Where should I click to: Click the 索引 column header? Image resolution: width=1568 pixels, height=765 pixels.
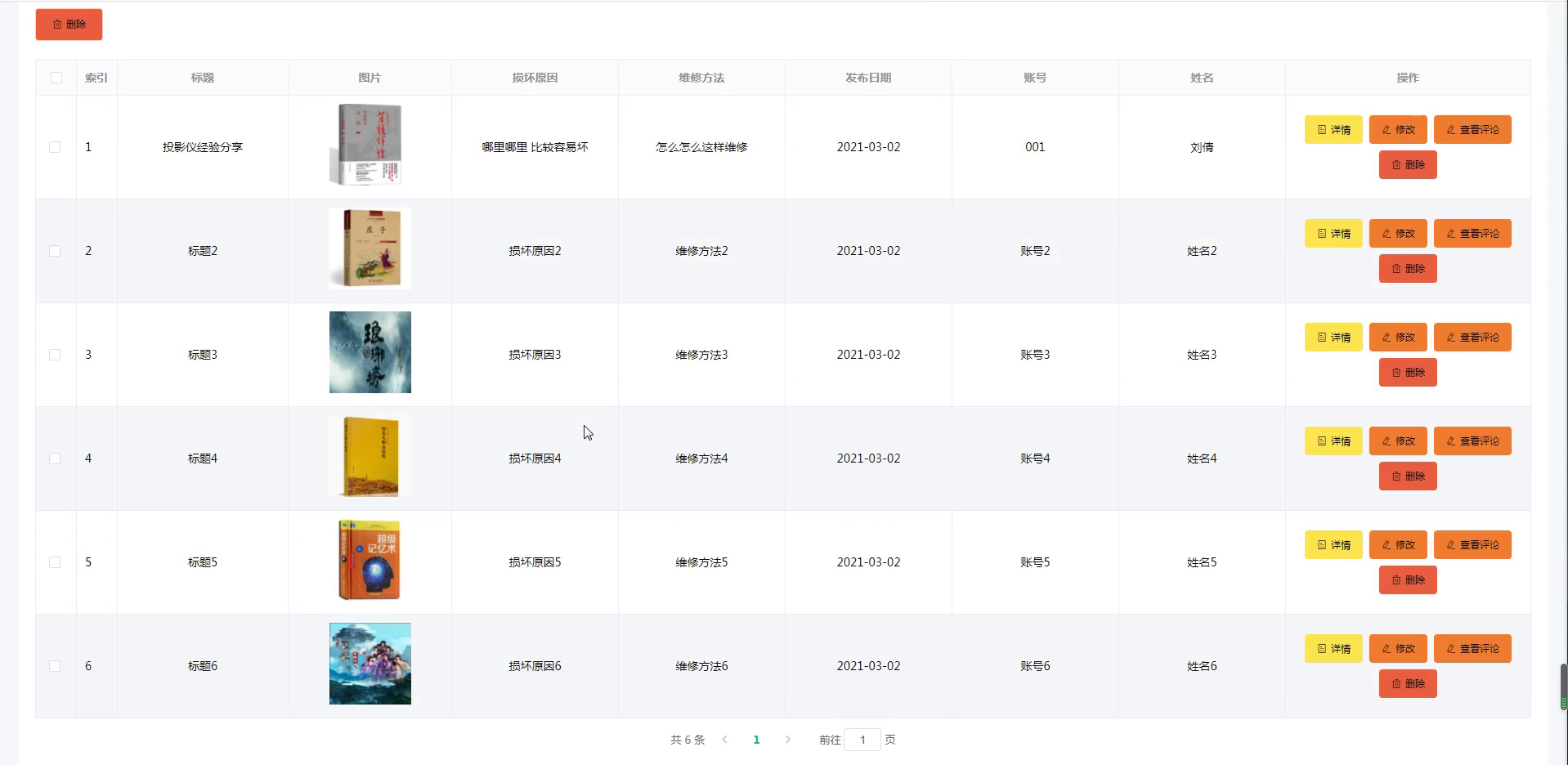pos(96,78)
